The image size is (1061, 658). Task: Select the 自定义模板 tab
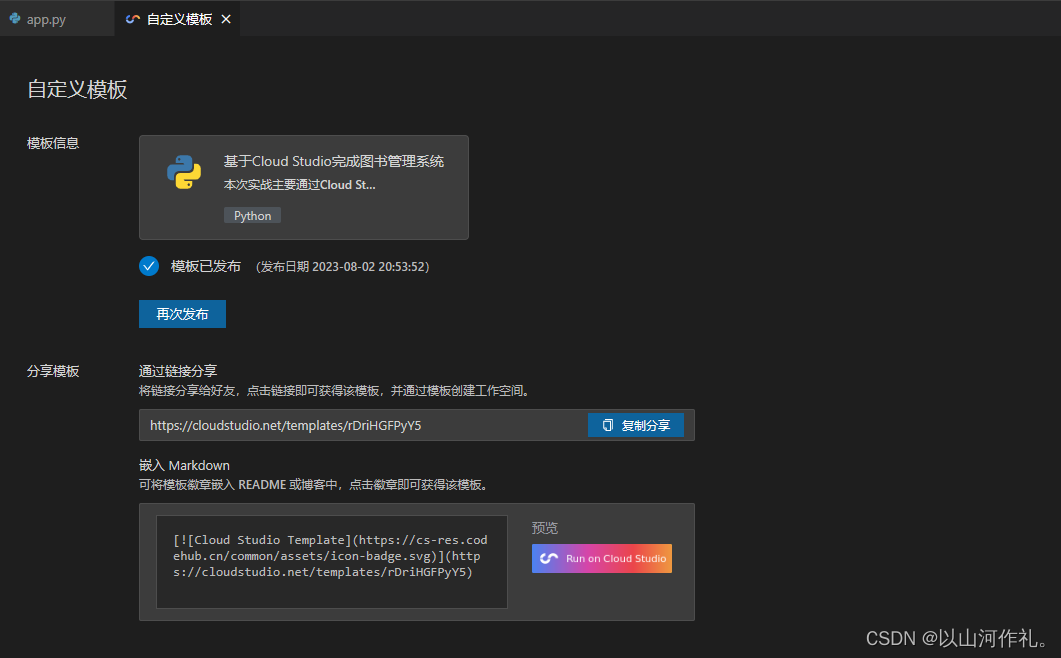tap(179, 19)
